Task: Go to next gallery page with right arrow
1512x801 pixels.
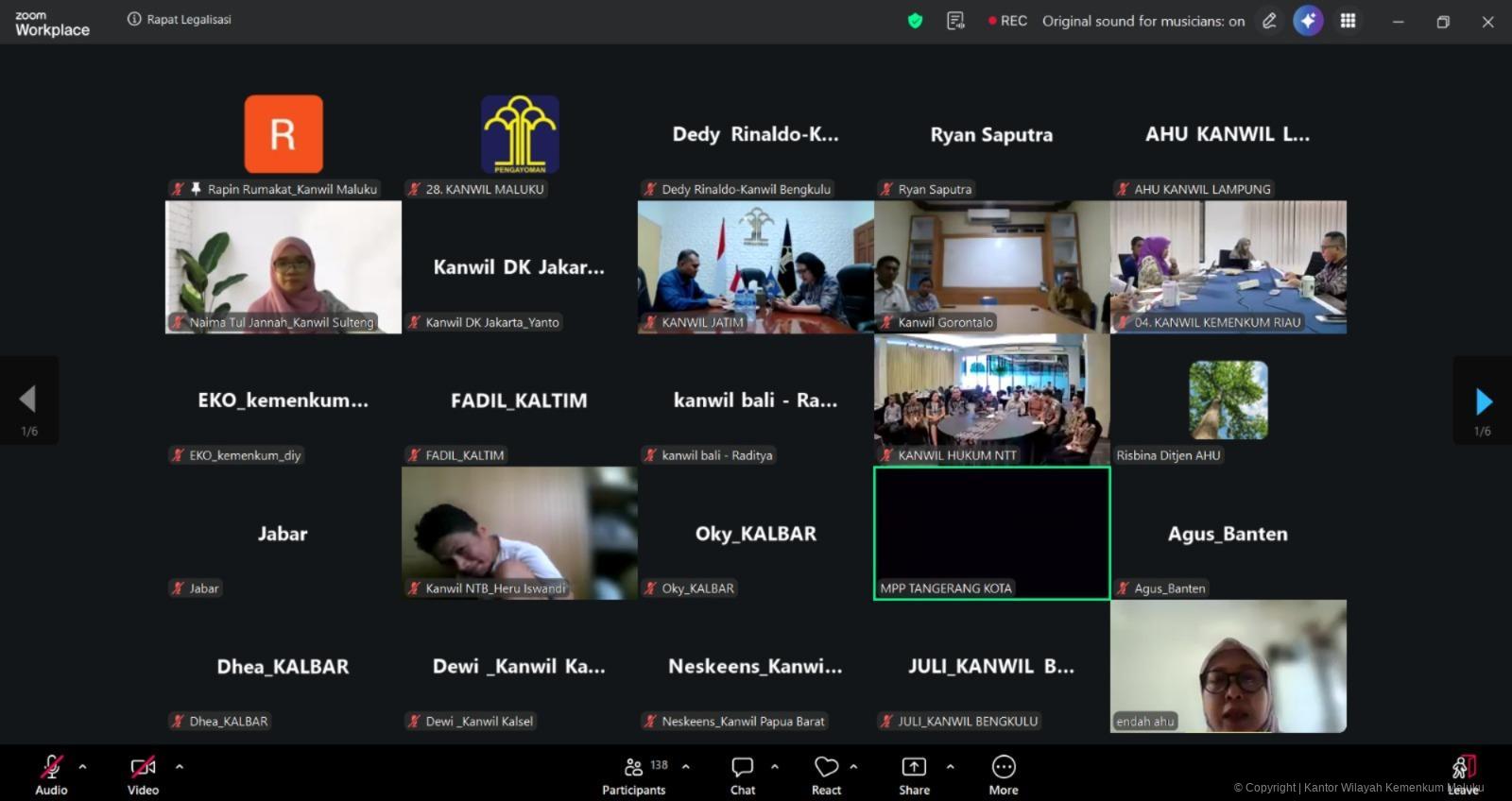Action: [1483, 401]
